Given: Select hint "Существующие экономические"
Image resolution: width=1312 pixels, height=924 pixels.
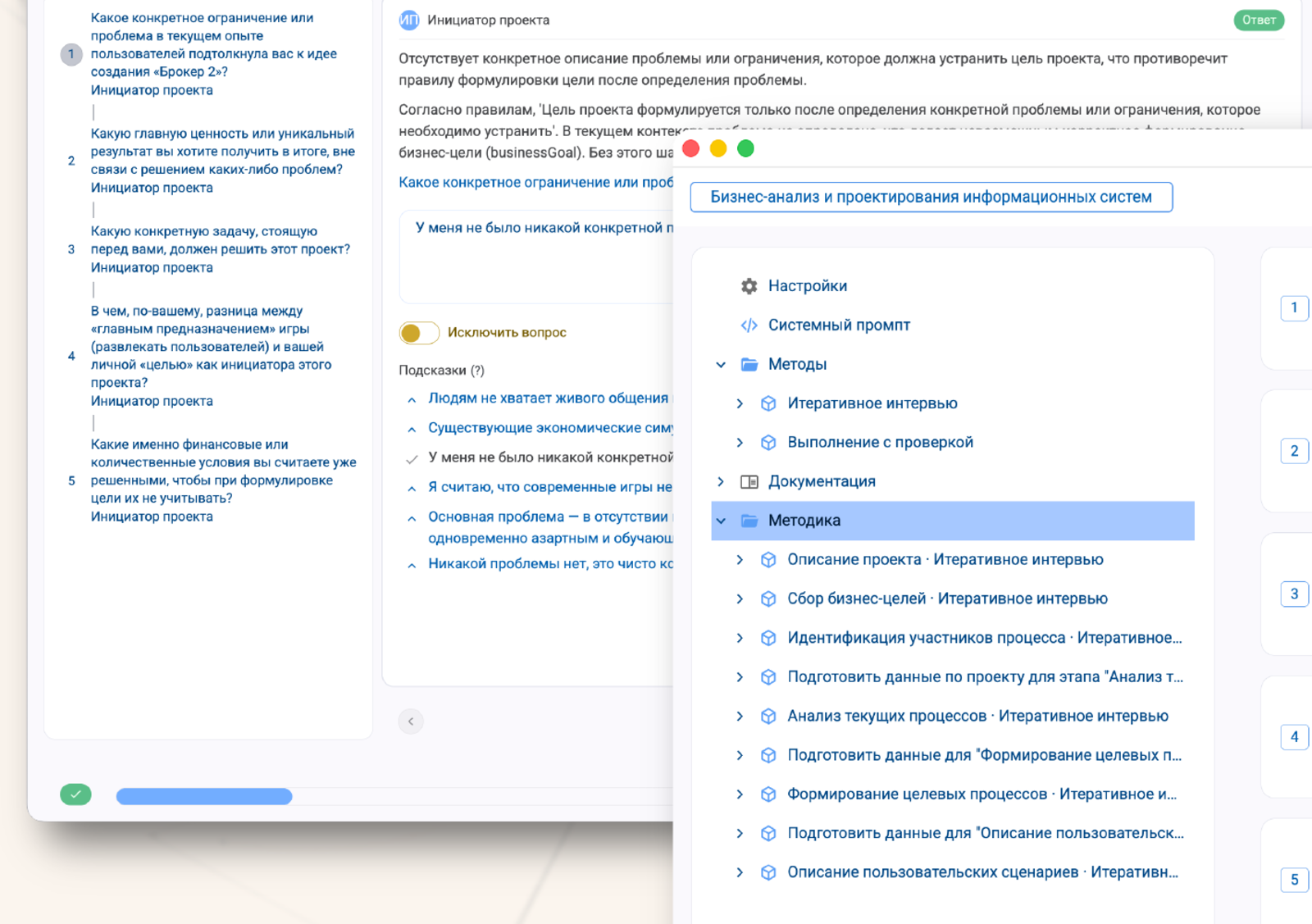Looking at the screenshot, I should (x=550, y=428).
